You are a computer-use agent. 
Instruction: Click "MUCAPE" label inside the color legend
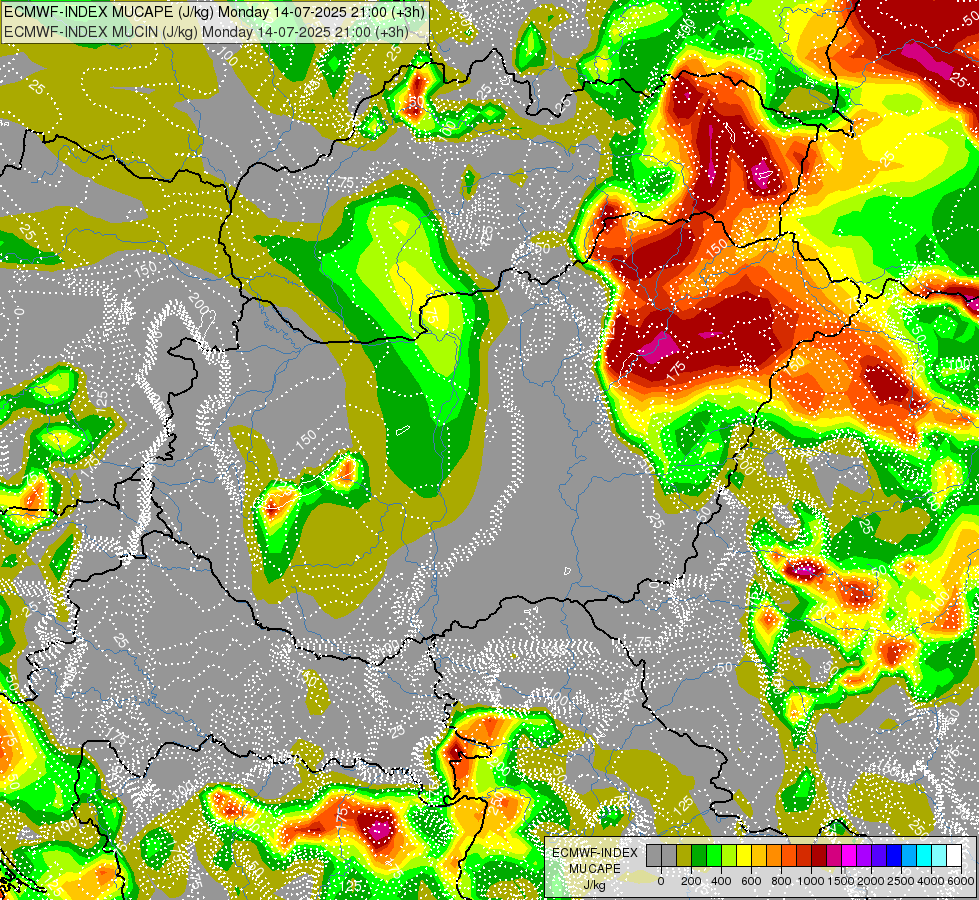tap(594, 869)
